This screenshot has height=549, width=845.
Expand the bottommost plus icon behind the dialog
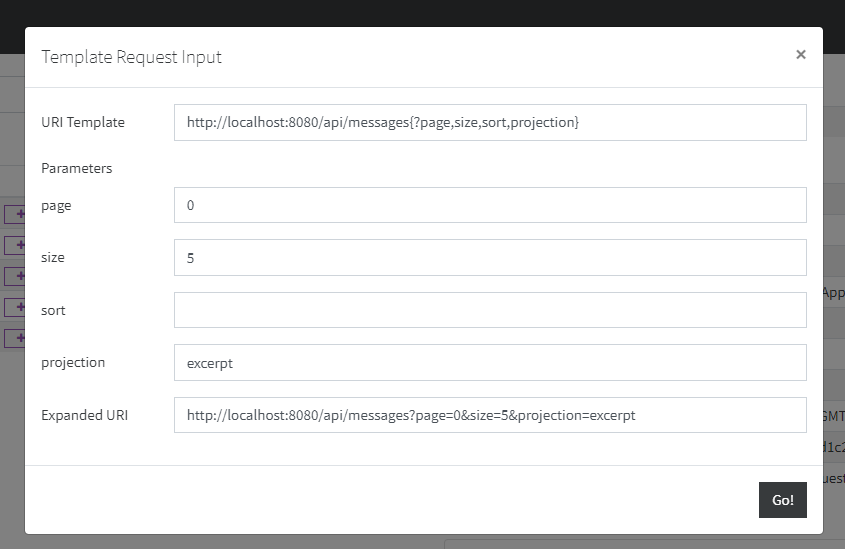(x=17, y=338)
